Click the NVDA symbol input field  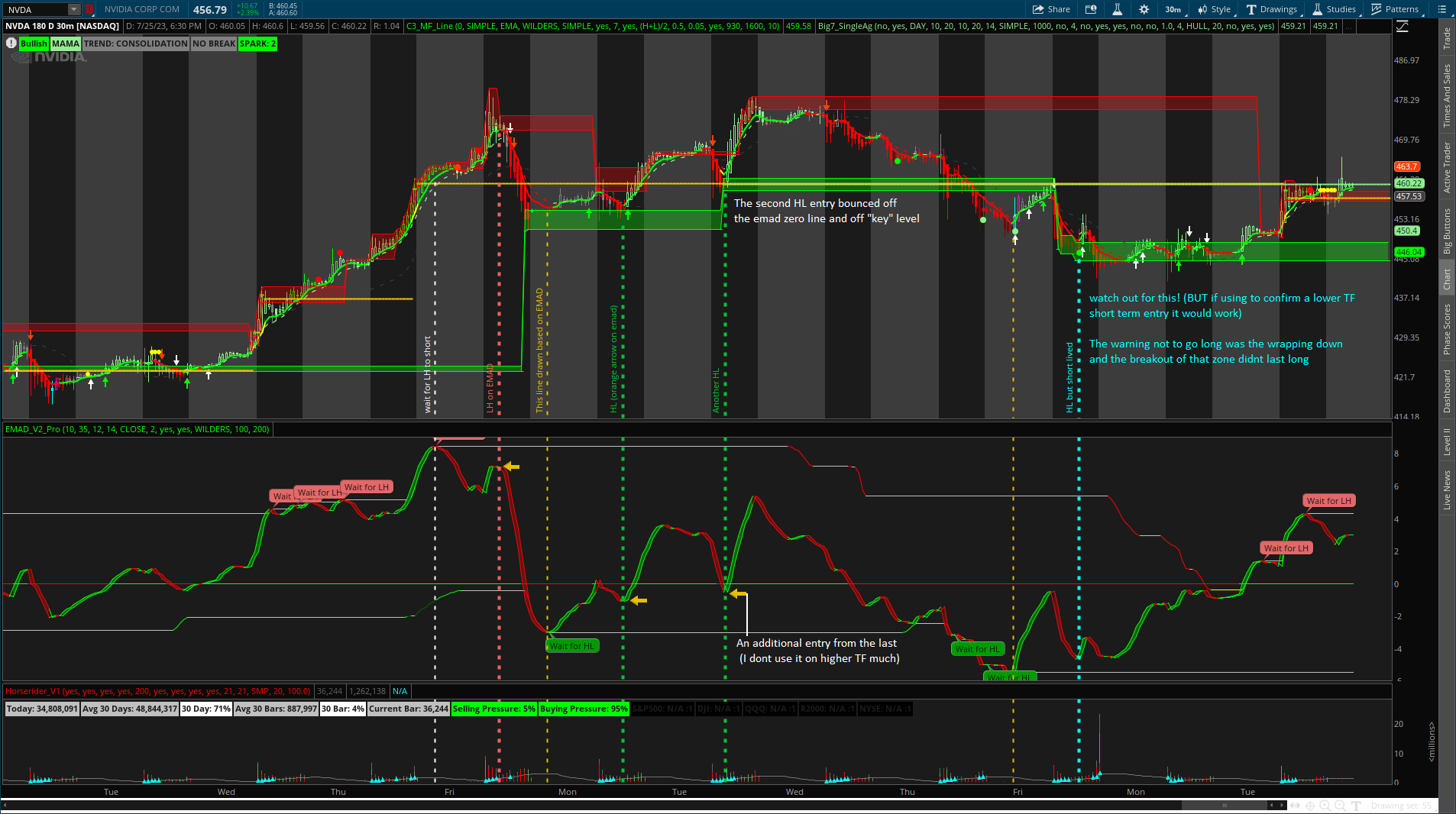[x=36, y=10]
